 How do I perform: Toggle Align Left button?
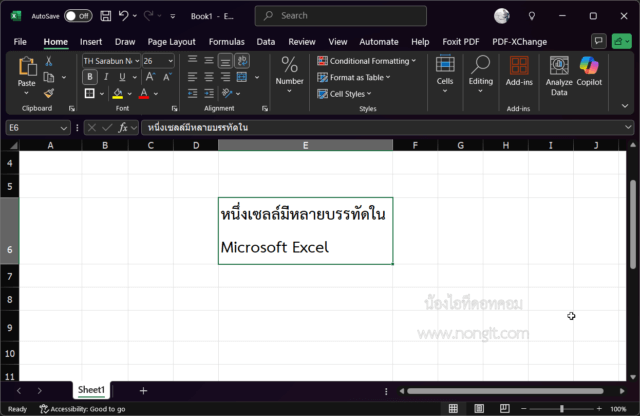192,77
